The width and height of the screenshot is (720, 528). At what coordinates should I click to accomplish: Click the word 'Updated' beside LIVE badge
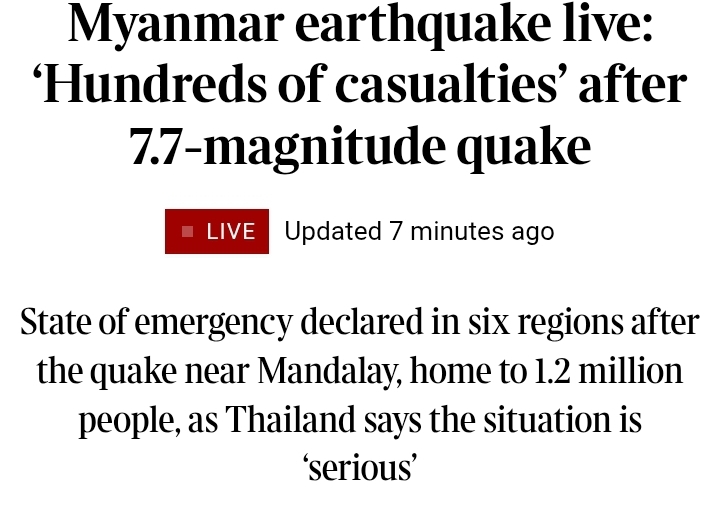tap(333, 231)
